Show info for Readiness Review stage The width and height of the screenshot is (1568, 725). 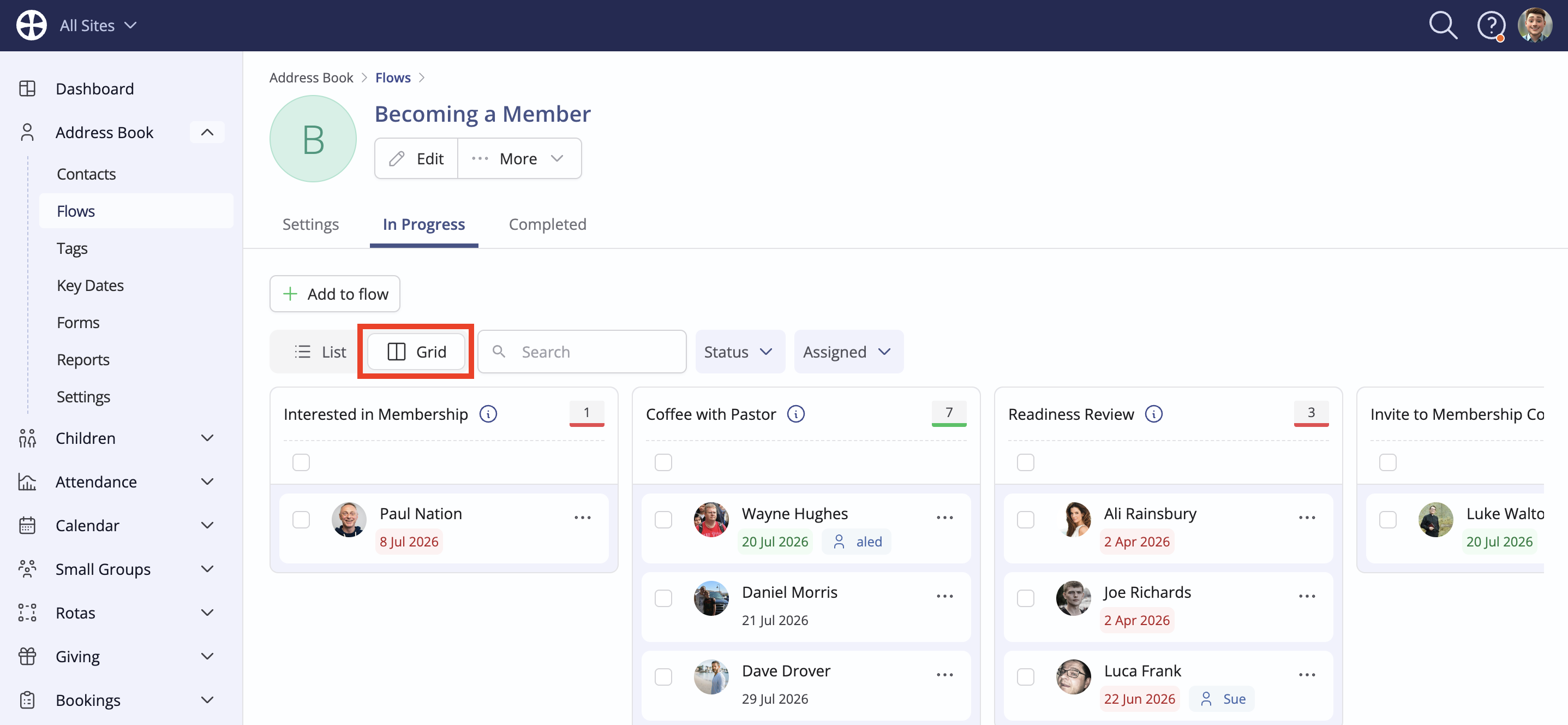(1153, 414)
